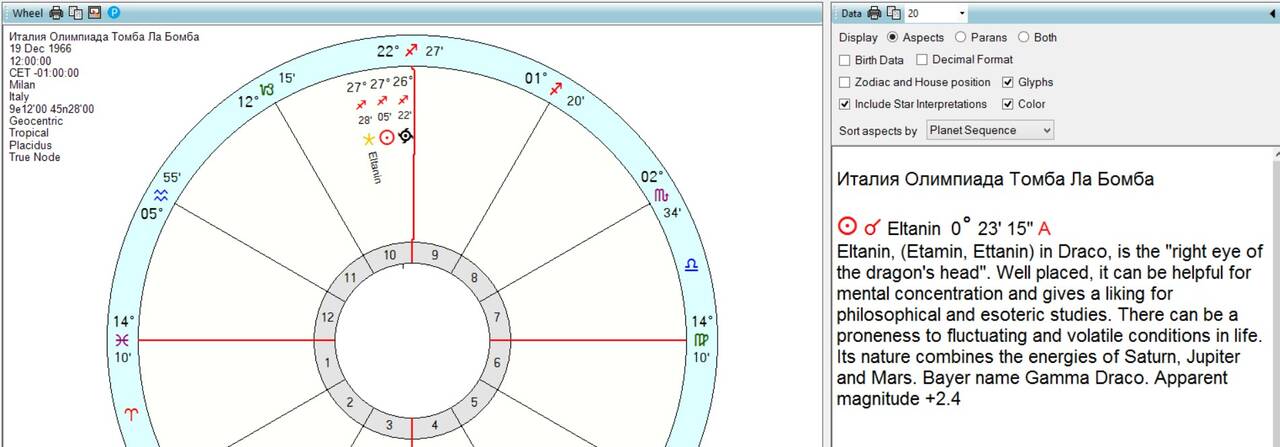Click 'Placidus' house system text
Screen dimensions: 1280x447
[x=30, y=145]
